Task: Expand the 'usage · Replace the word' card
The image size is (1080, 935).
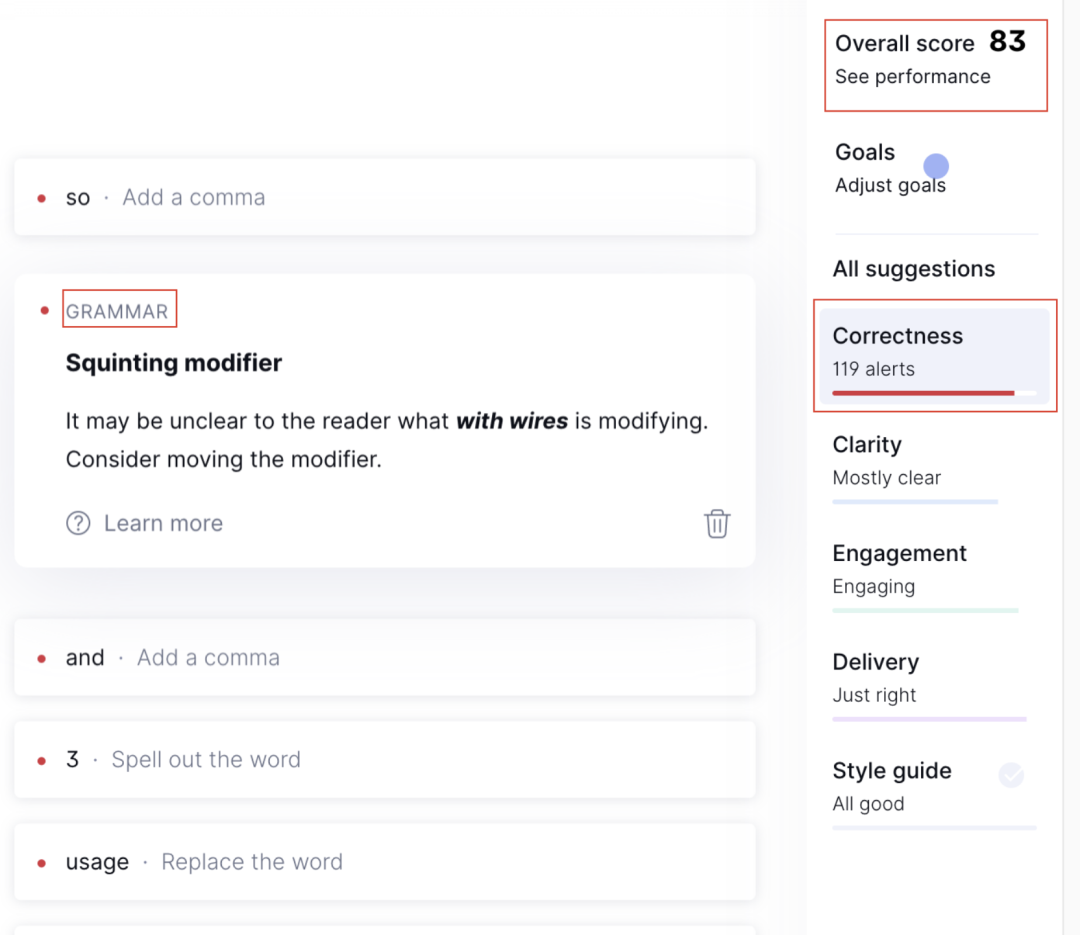Action: coord(384,862)
